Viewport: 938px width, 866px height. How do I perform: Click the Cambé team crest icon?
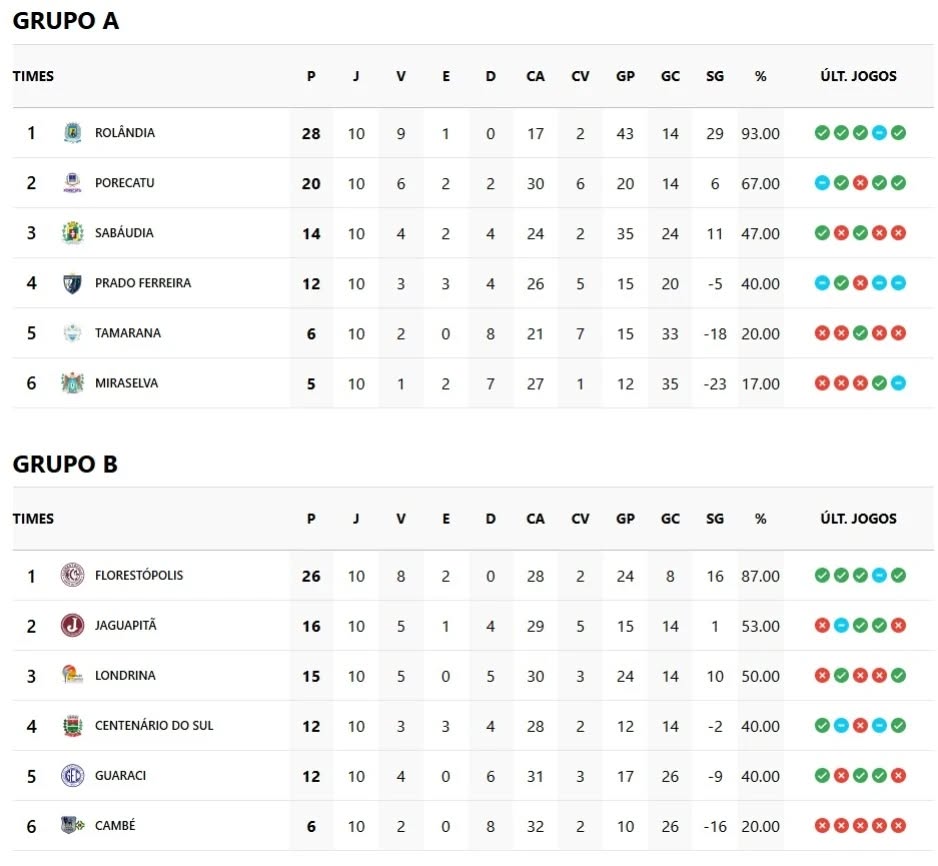72,826
